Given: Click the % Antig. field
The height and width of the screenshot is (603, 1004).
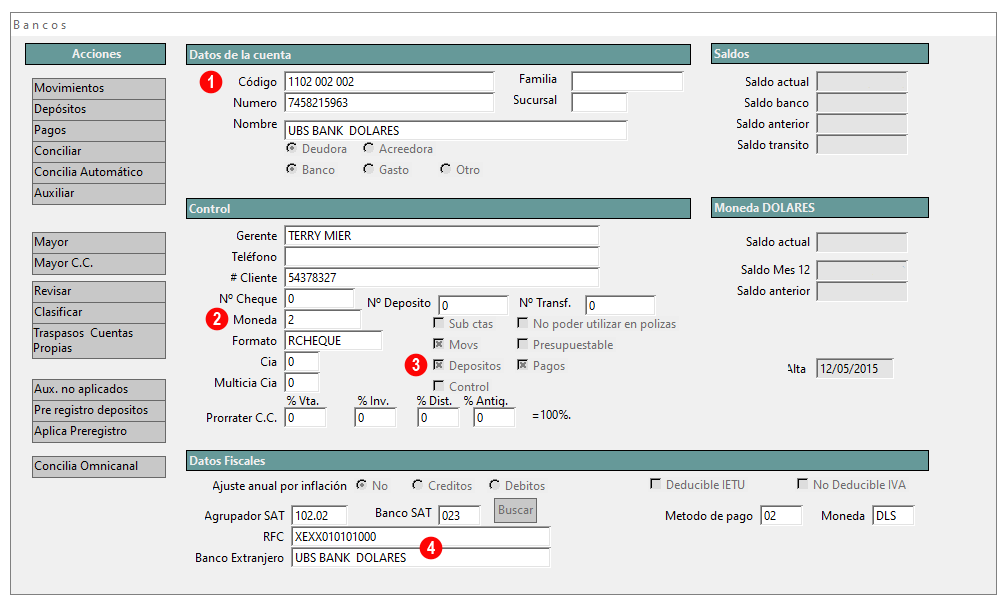Looking at the screenshot, I should 494,417.
